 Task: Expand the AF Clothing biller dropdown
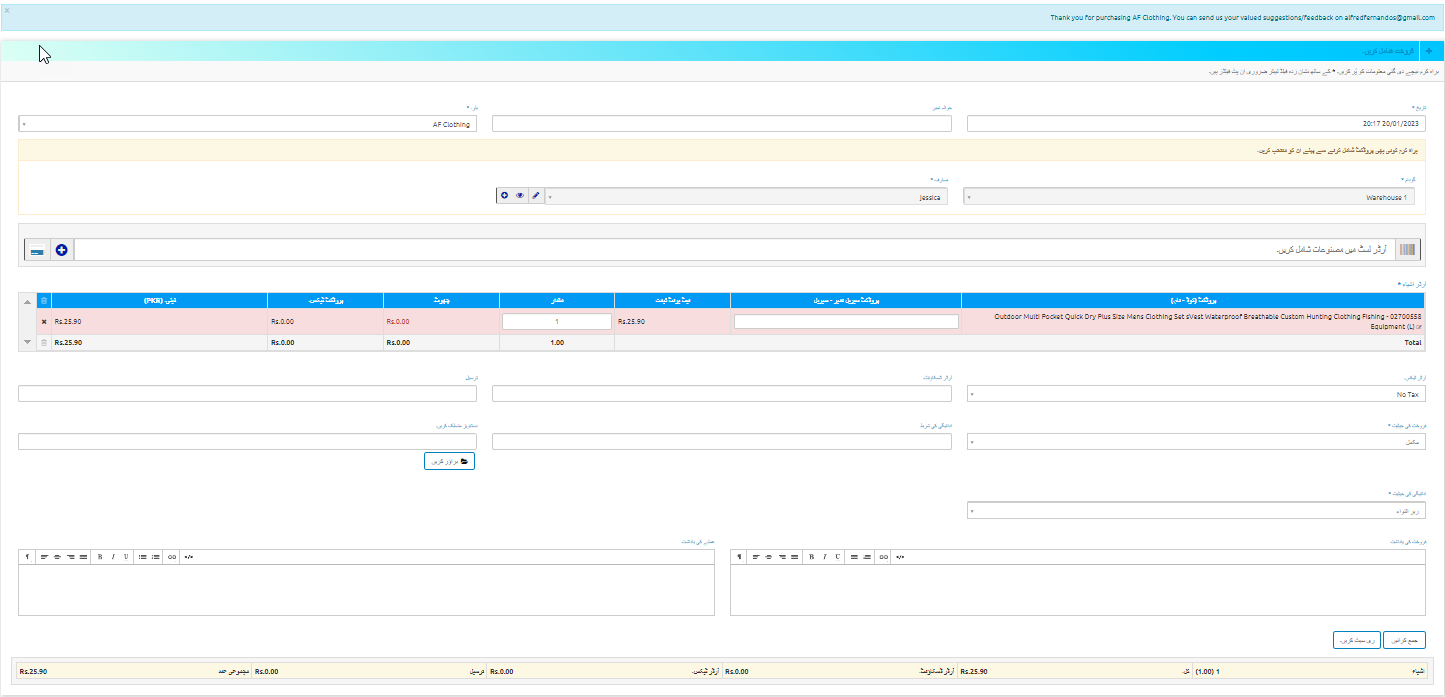(247, 124)
